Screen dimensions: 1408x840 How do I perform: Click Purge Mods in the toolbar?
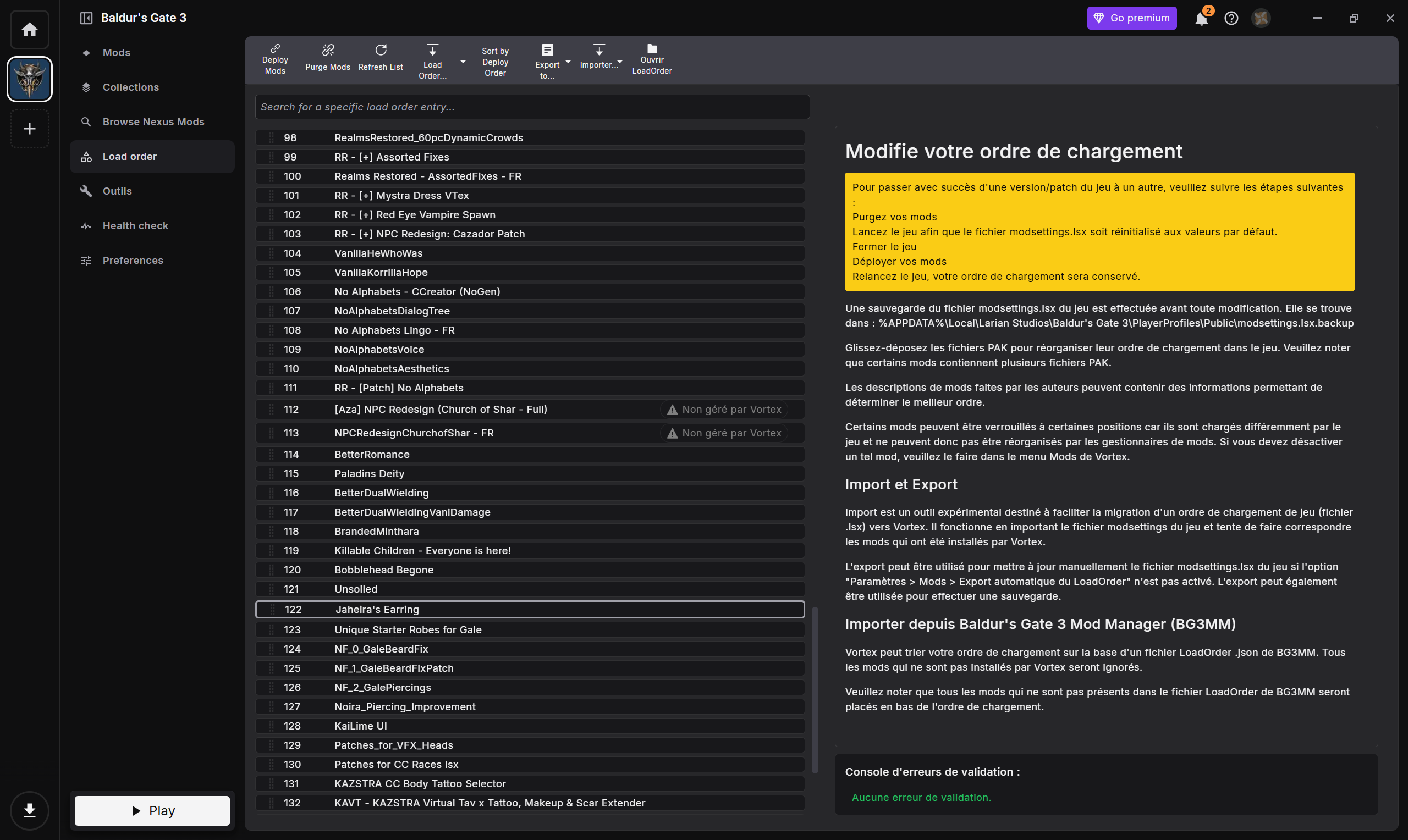[x=328, y=59]
